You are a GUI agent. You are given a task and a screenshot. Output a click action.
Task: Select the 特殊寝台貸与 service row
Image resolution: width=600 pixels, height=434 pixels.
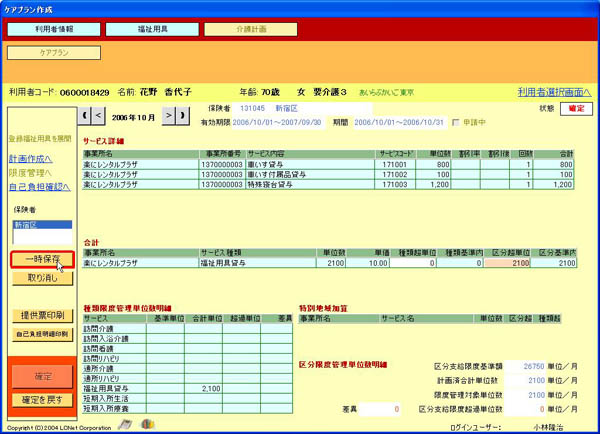[x=328, y=184]
